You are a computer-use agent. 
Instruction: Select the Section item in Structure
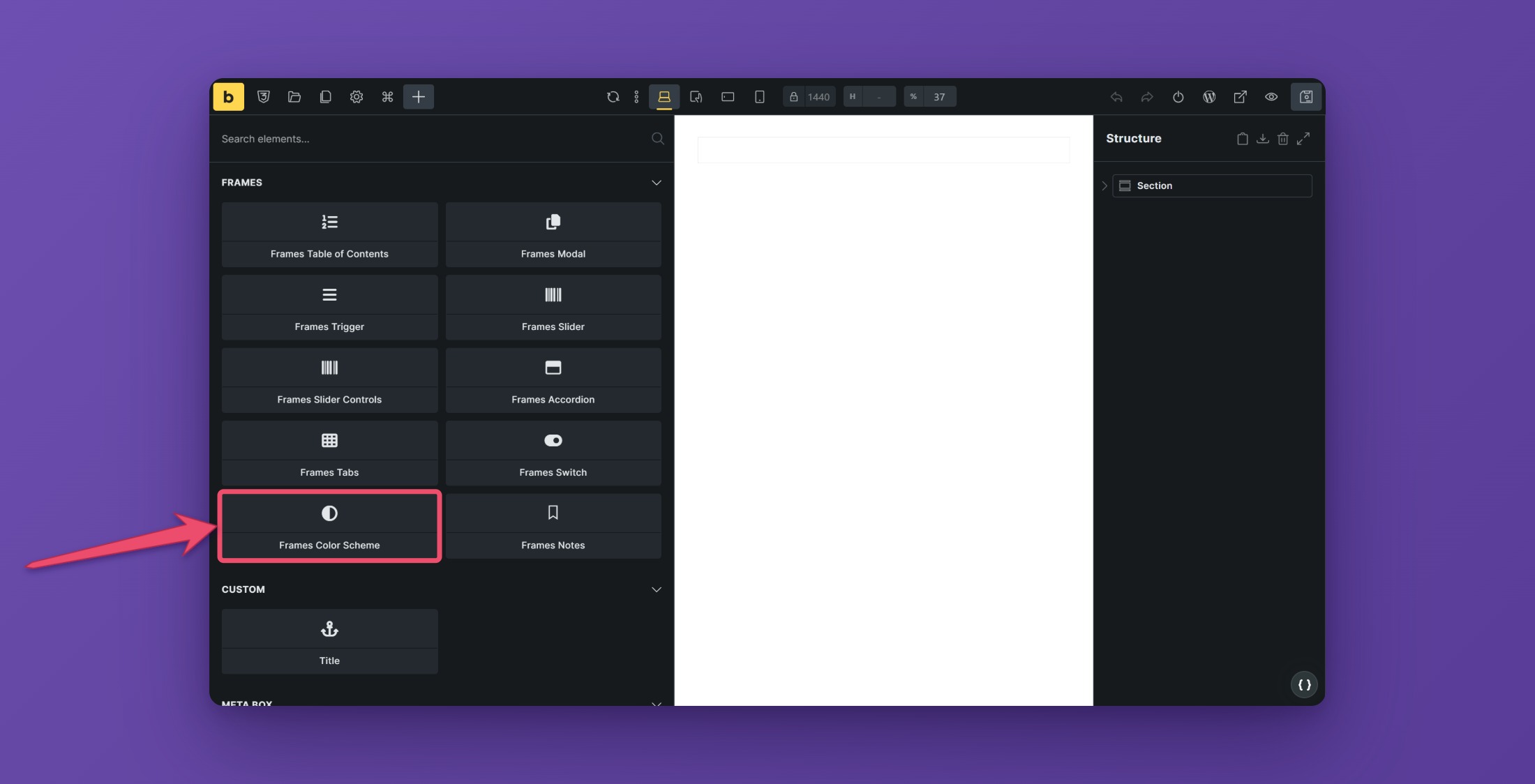pyautogui.click(x=1212, y=186)
